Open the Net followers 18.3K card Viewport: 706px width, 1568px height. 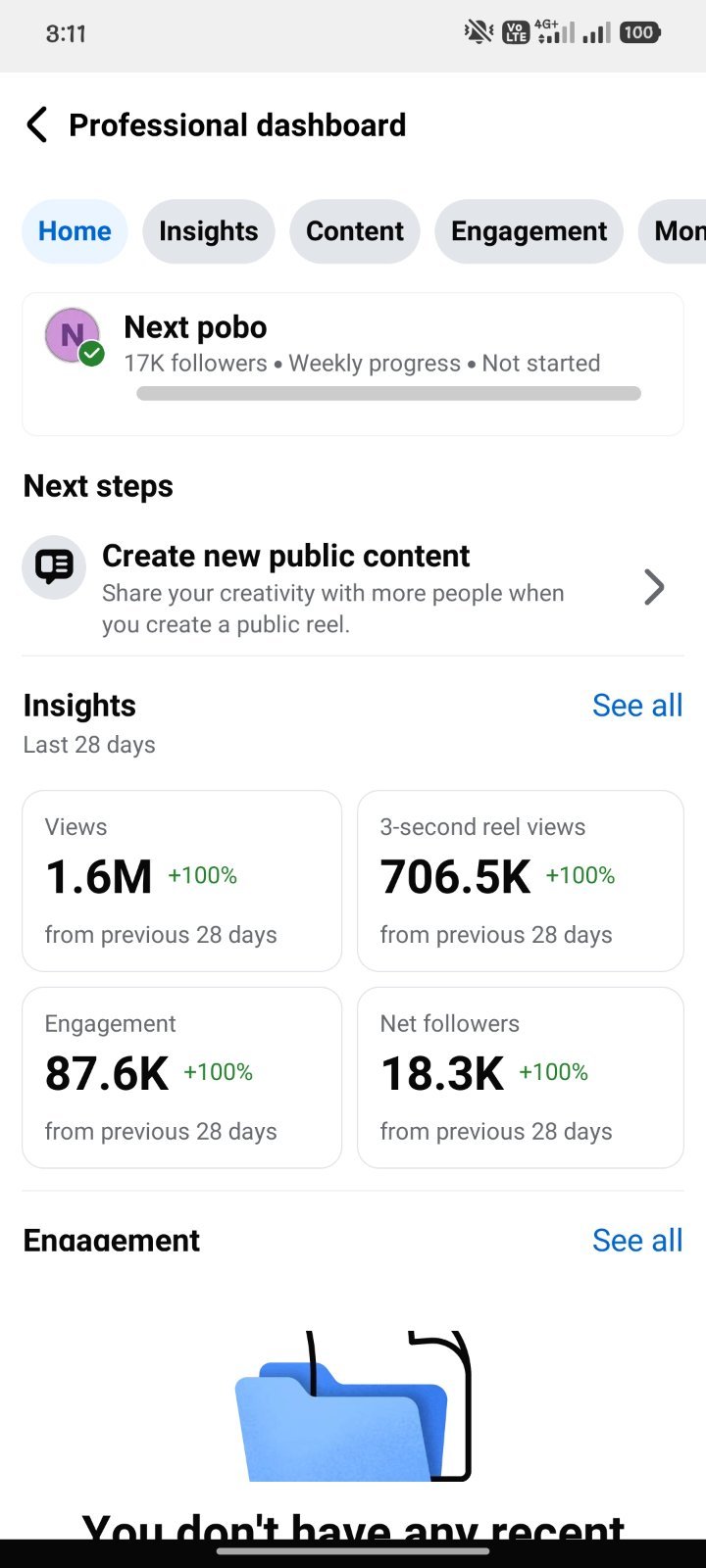[521, 1078]
